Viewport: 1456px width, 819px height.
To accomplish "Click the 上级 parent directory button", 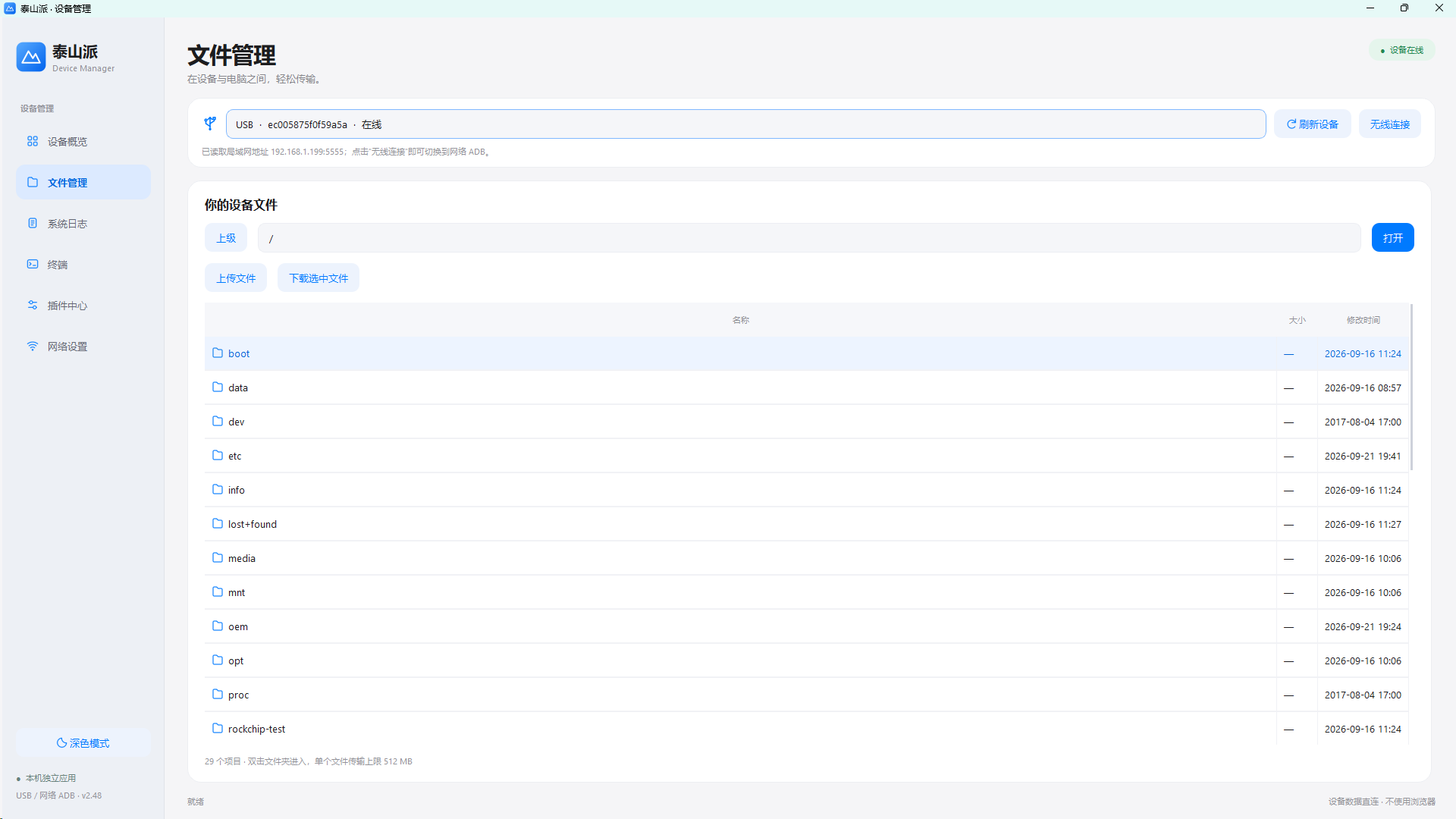I will coord(226,237).
